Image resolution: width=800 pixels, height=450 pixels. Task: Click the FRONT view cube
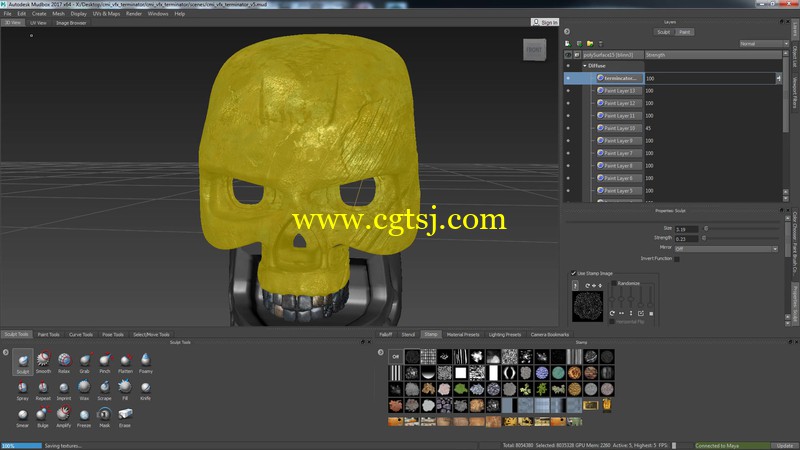coord(534,49)
